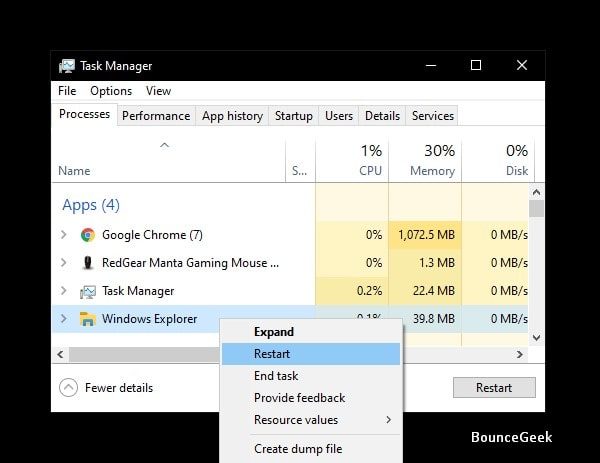Viewport: 600px width, 463px height.
Task: Switch to the App history tab
Action: (232, 116)
